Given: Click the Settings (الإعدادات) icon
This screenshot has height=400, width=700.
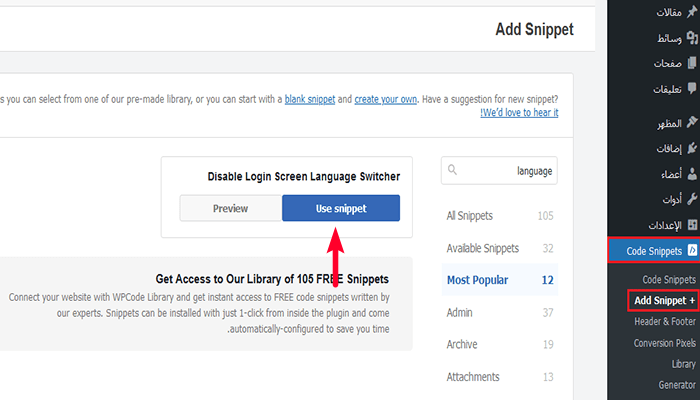Looking at the screenshot, I should click(692, 225).
